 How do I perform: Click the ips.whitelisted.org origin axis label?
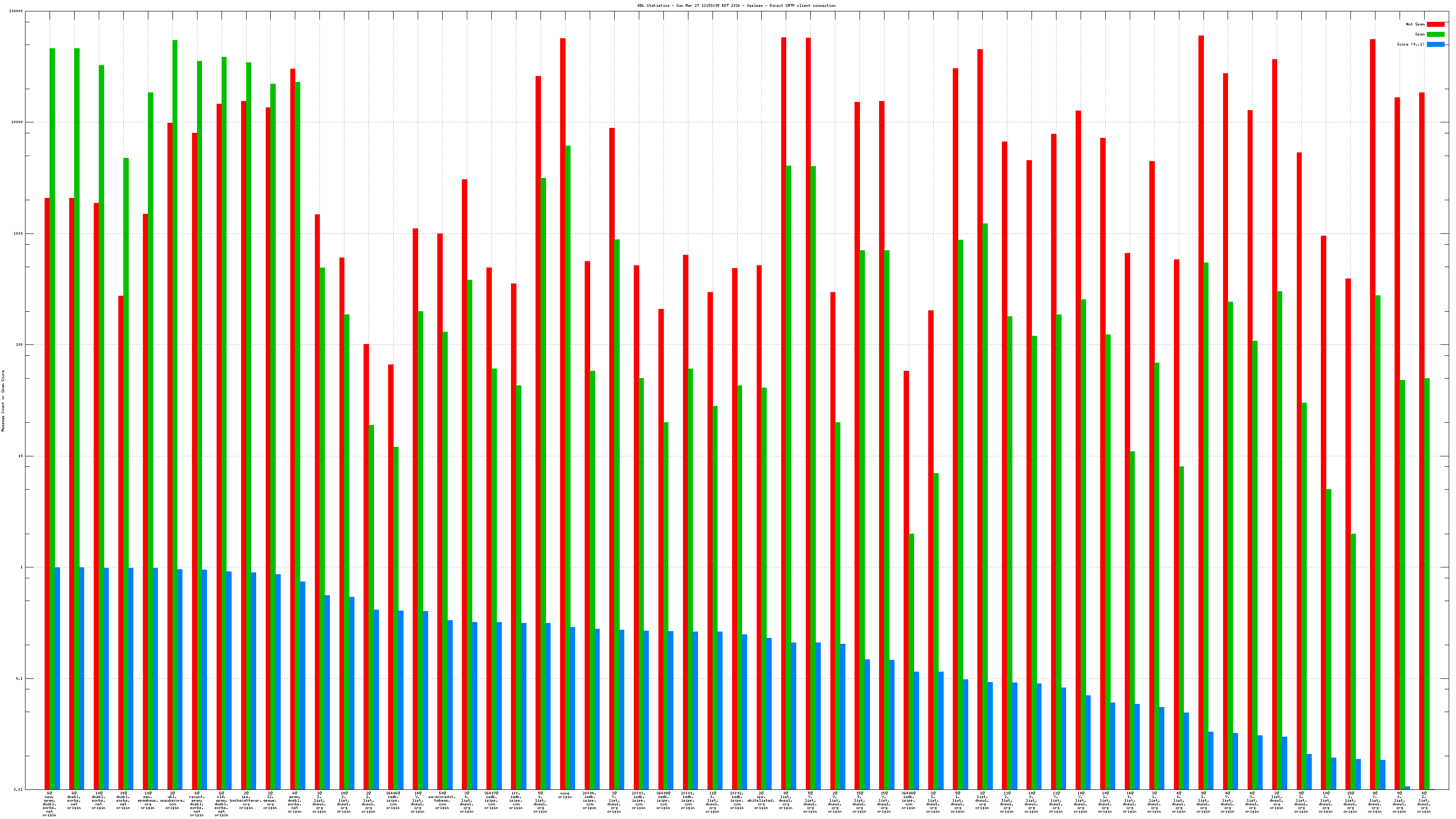[761, 800]
